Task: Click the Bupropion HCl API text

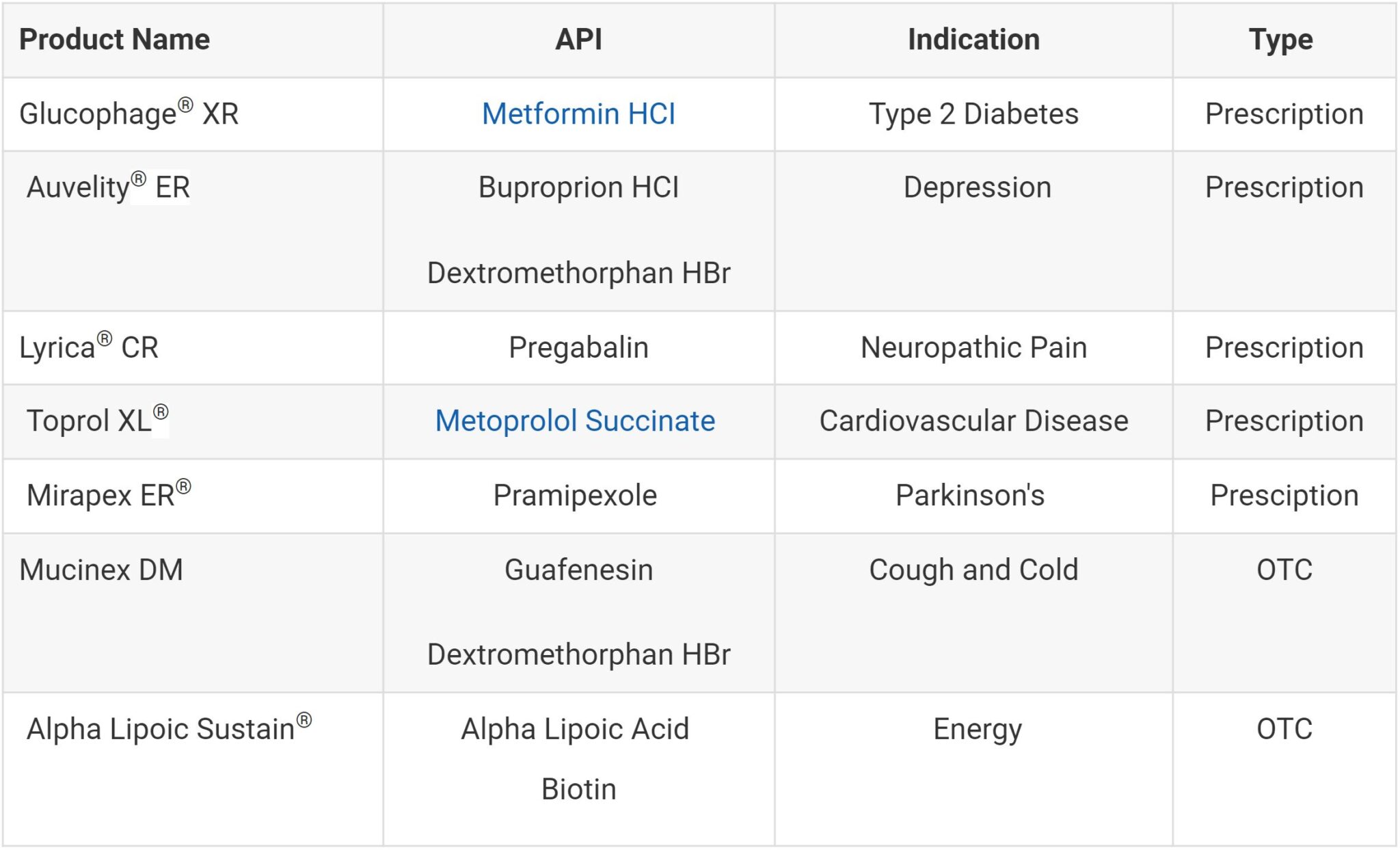Action: (578, 187)
